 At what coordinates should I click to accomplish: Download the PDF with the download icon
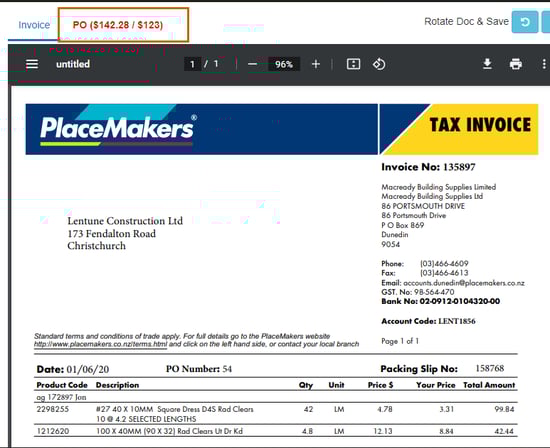coord(487,64)
